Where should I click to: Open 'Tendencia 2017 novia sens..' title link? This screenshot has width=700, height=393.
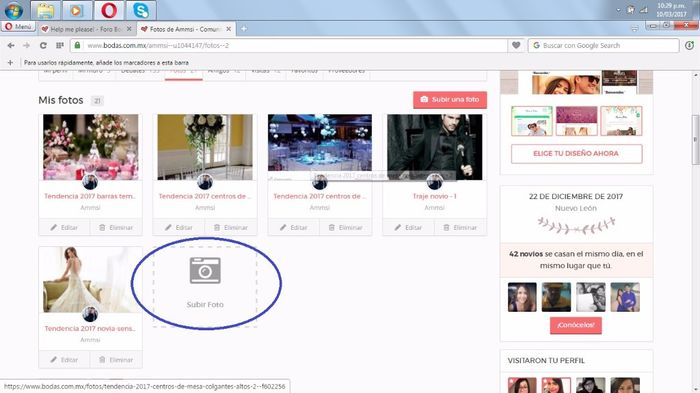click(x=90, y=328)
